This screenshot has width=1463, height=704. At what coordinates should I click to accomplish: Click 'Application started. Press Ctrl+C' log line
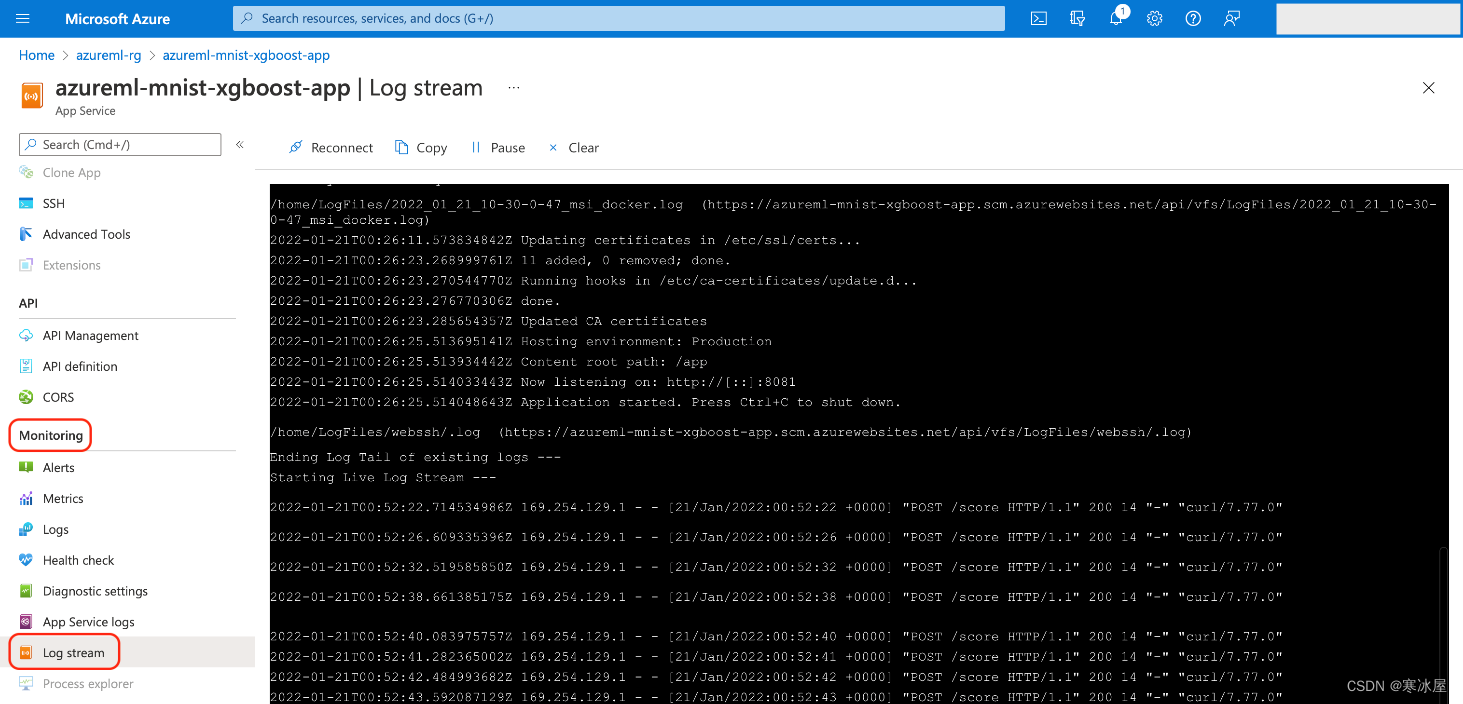585,402
